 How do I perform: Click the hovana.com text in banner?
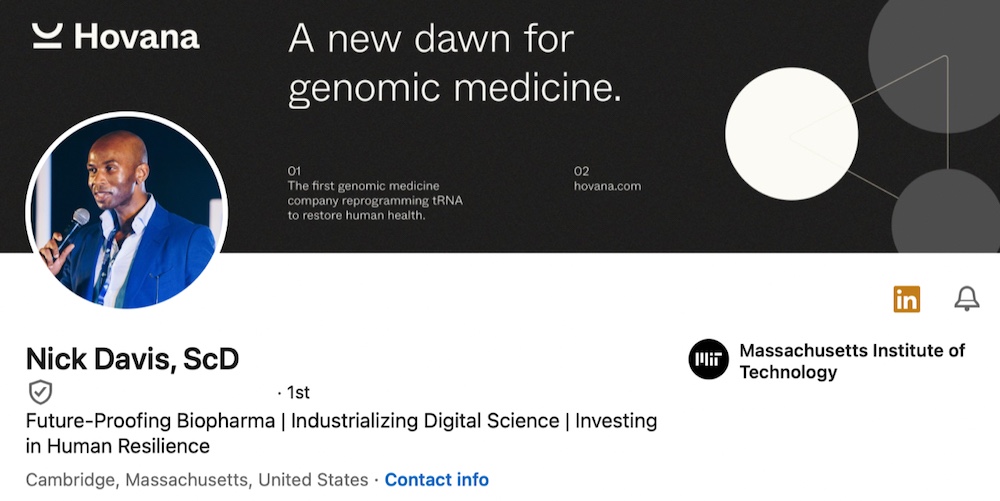point(607,186)
